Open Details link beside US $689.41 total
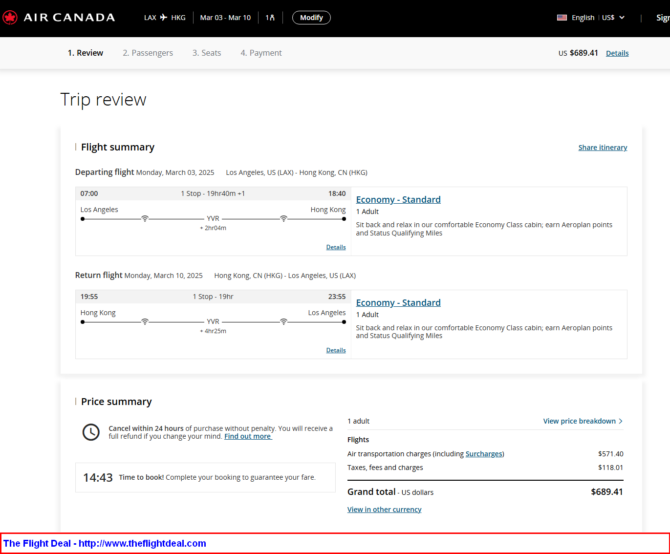670x554 pixels. [617, 53]
